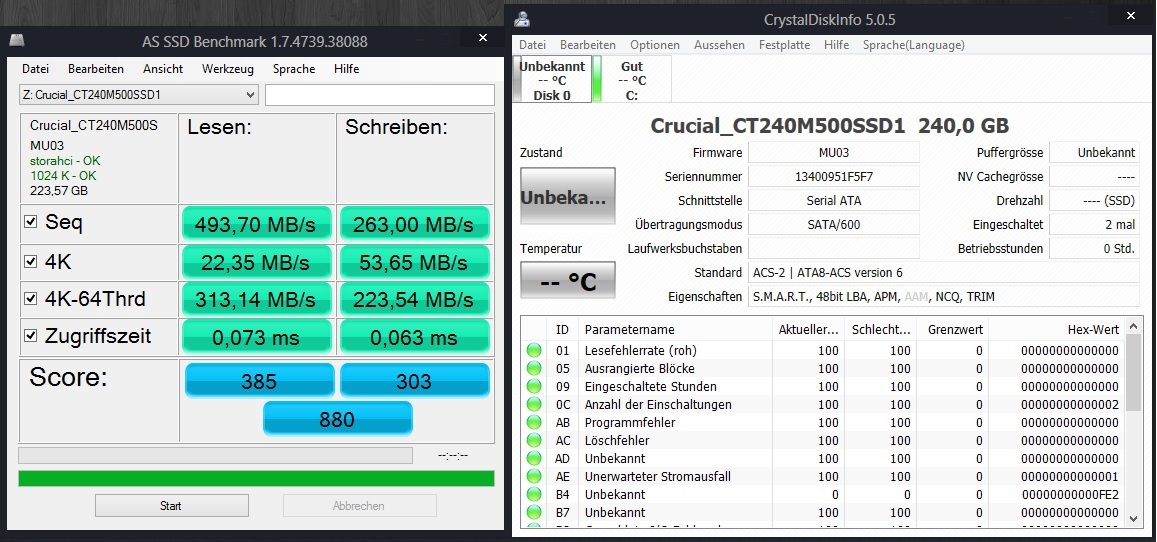Click the Abbrechen button

tap(359, 506)
